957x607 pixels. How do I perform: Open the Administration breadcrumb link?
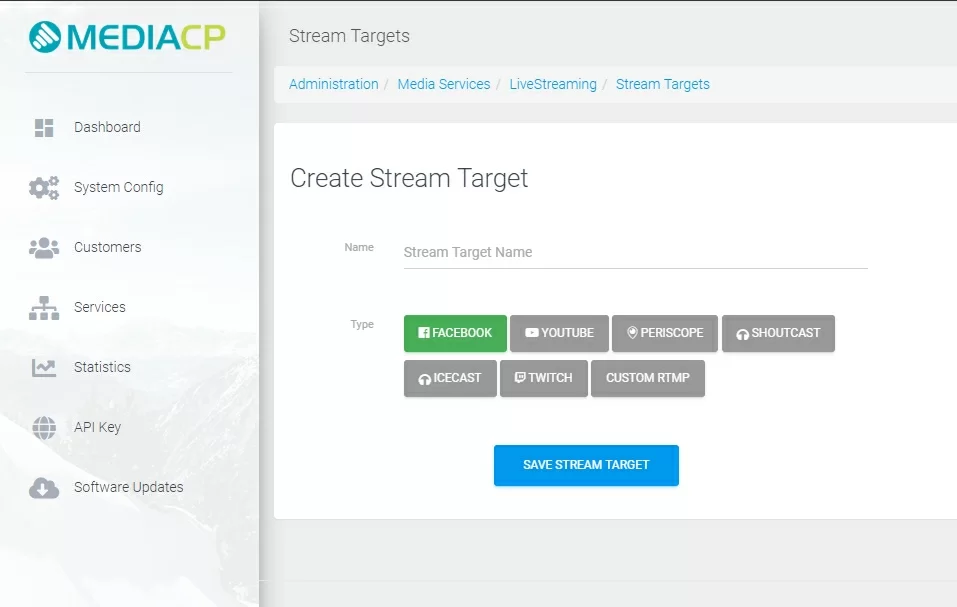333,84
